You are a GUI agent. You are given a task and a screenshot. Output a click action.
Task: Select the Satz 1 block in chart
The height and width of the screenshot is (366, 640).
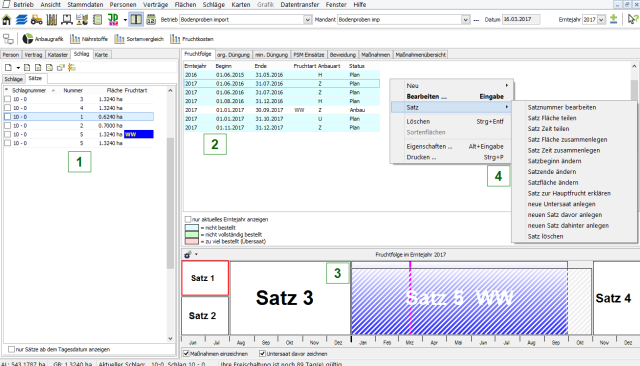tap(205, 278)
